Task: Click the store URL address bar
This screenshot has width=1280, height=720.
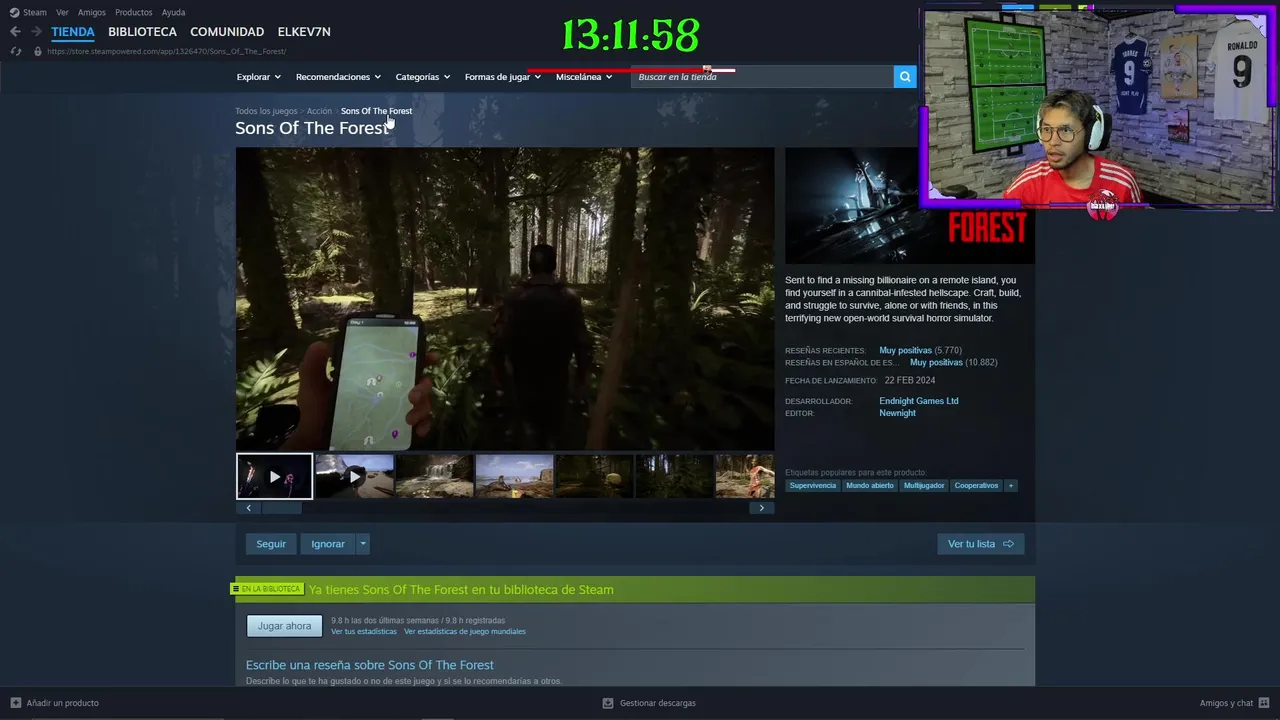Action: [x=166, y=51]
